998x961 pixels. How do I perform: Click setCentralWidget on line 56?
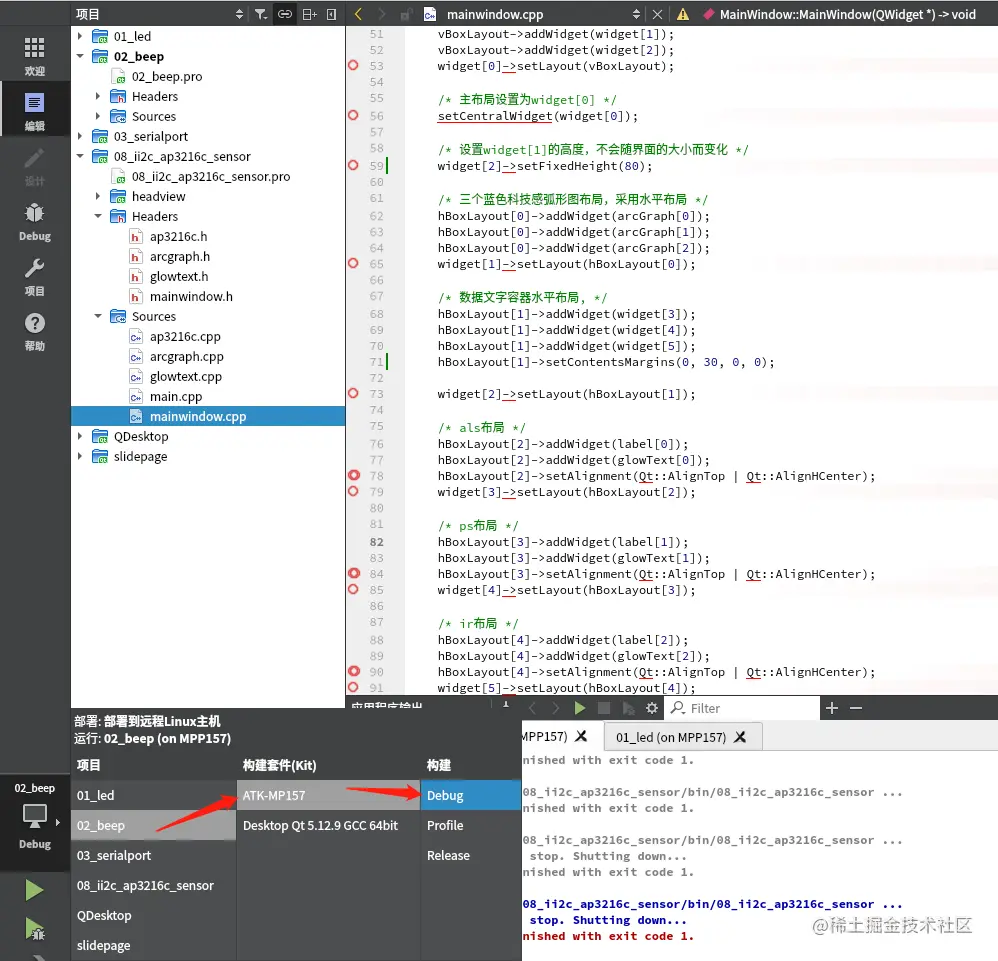pos(495,116)
